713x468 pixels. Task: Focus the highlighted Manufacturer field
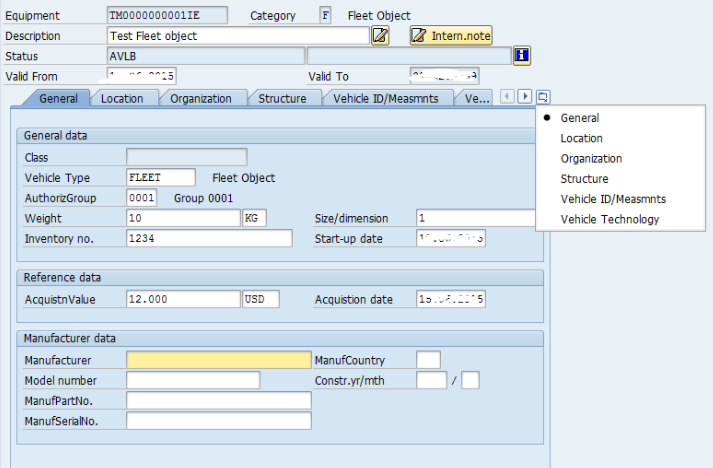click(x=219, y=360)
